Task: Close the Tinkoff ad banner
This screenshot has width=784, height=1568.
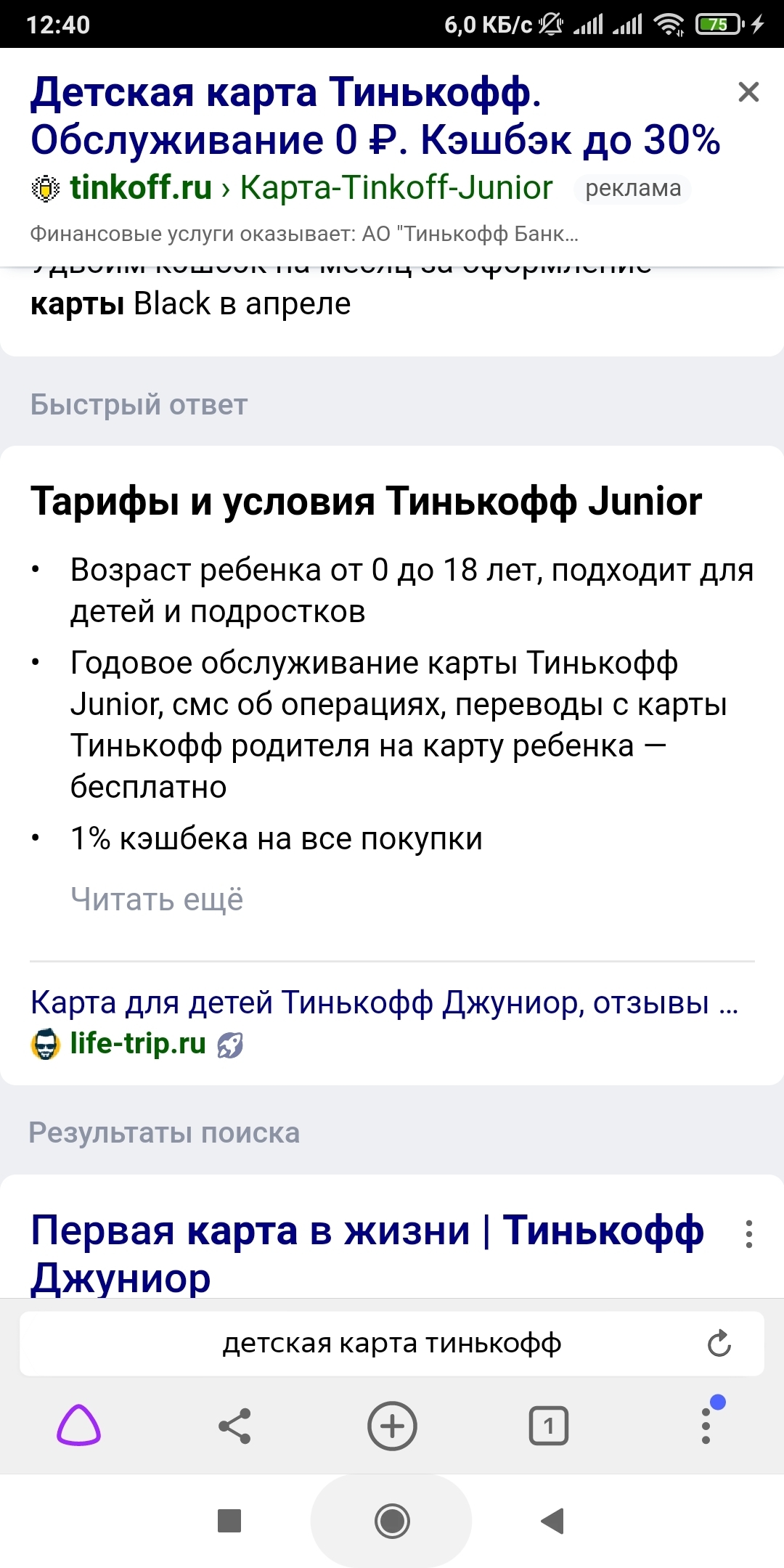Action: pos(748,92)
